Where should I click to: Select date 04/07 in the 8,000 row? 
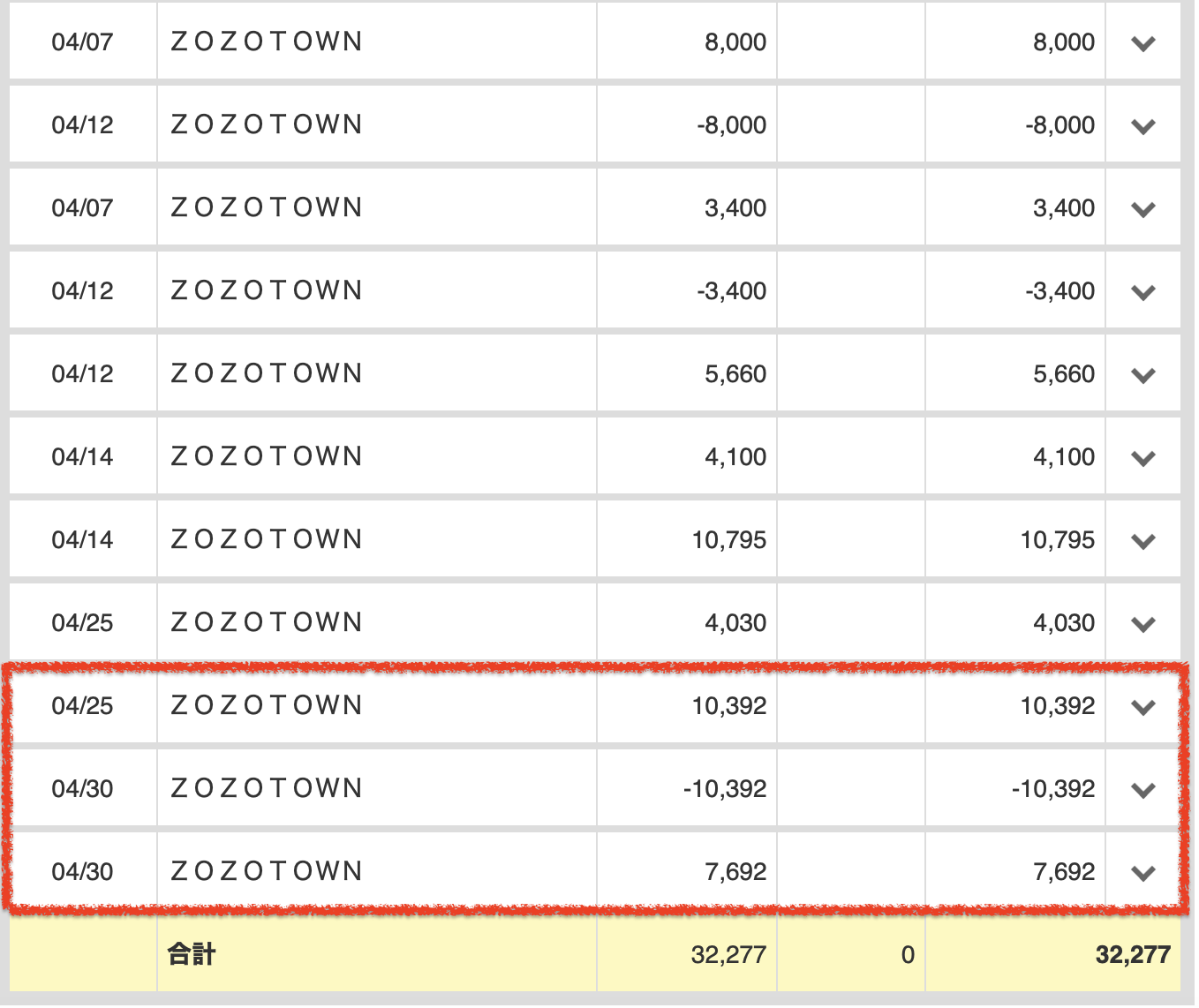[82, 42]
